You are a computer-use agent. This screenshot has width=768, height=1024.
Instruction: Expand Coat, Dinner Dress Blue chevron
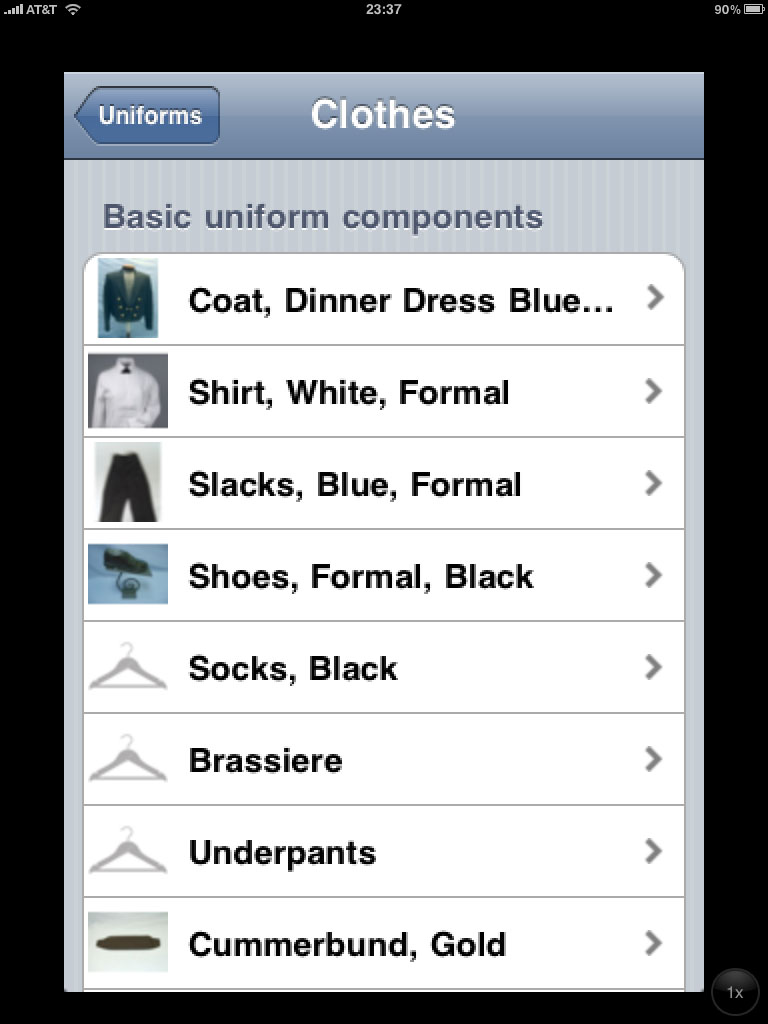click(655, 298)
